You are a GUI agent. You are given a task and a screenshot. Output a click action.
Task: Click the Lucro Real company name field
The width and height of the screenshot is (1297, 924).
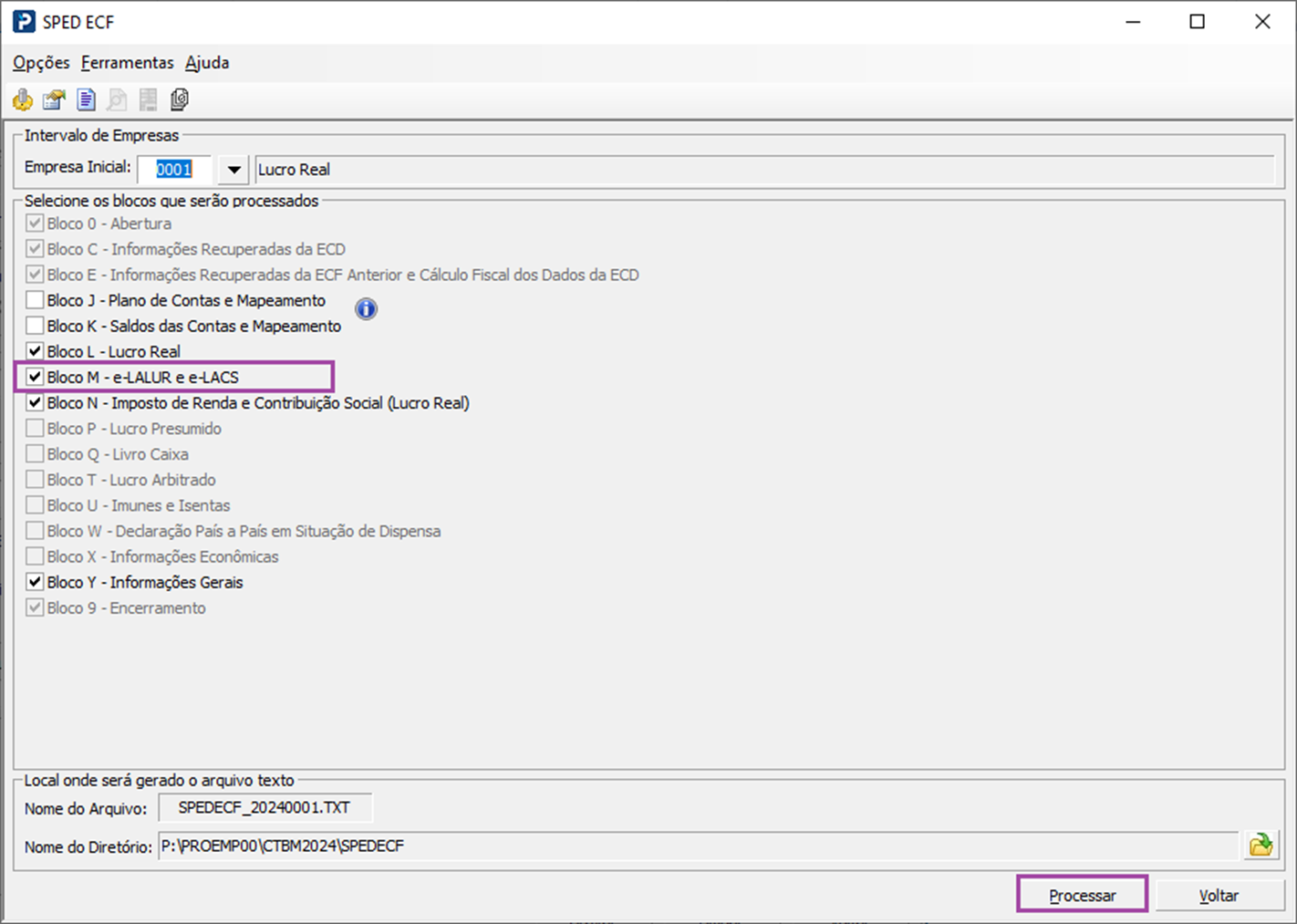(x=764, y=170)
